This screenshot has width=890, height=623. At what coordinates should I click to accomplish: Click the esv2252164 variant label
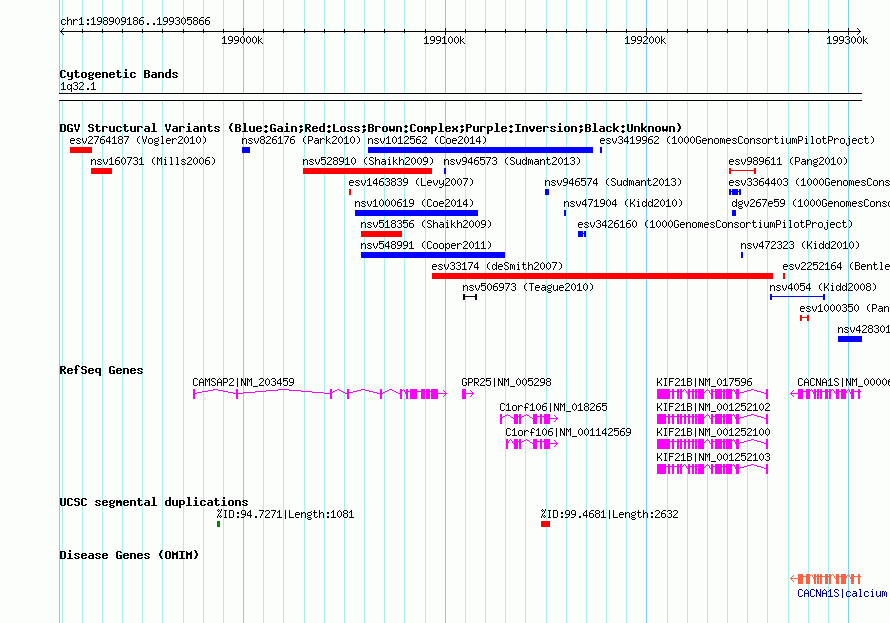click(836, 266)
